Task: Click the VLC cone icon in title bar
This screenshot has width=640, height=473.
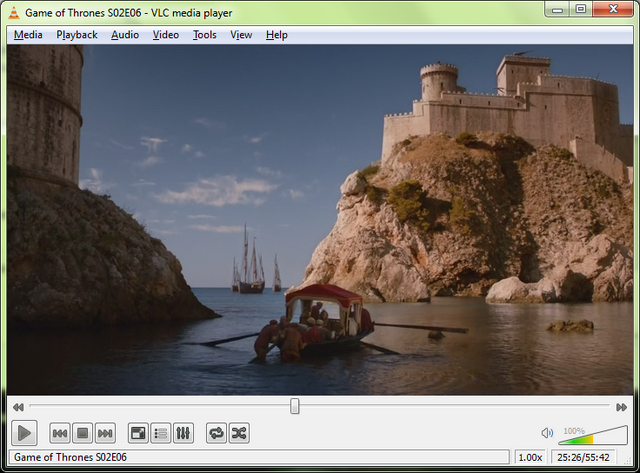Action: (x=14, y=13)
